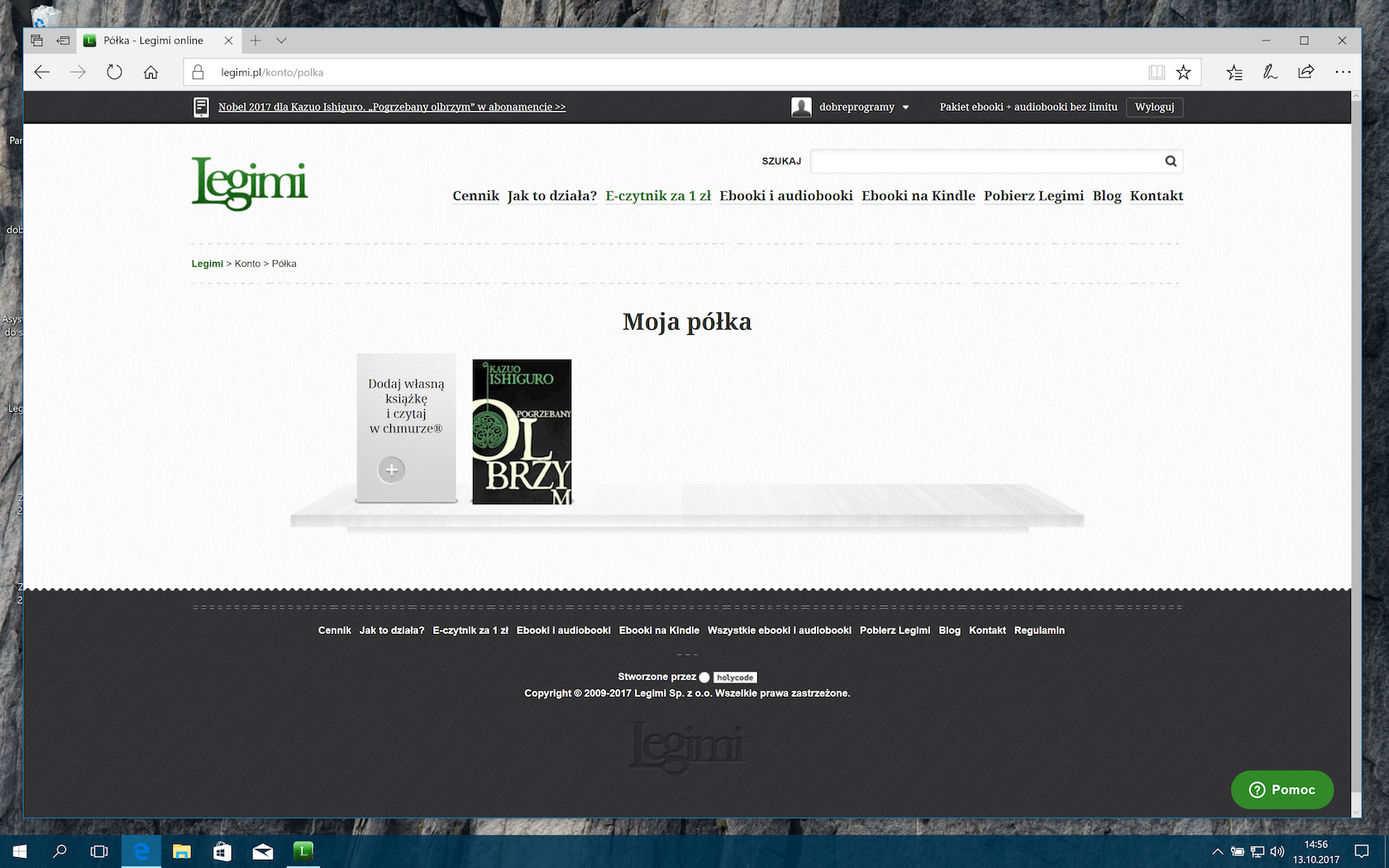
Task: Open the Edge favorites hub icon
Action: point(1234,72)
